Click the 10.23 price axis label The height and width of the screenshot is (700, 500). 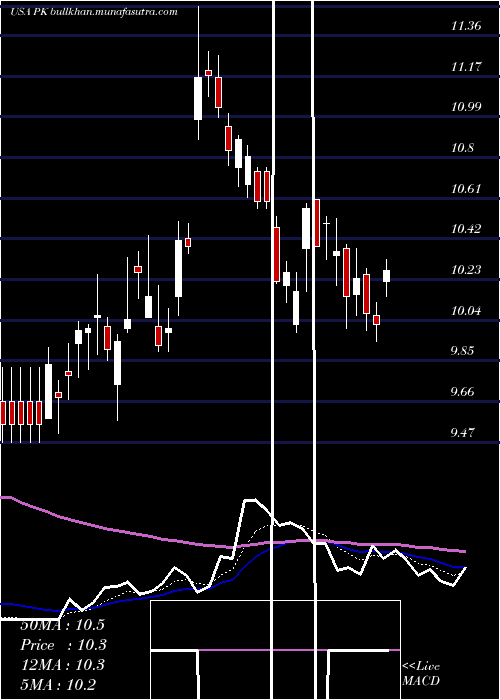[x=466, y=270]
